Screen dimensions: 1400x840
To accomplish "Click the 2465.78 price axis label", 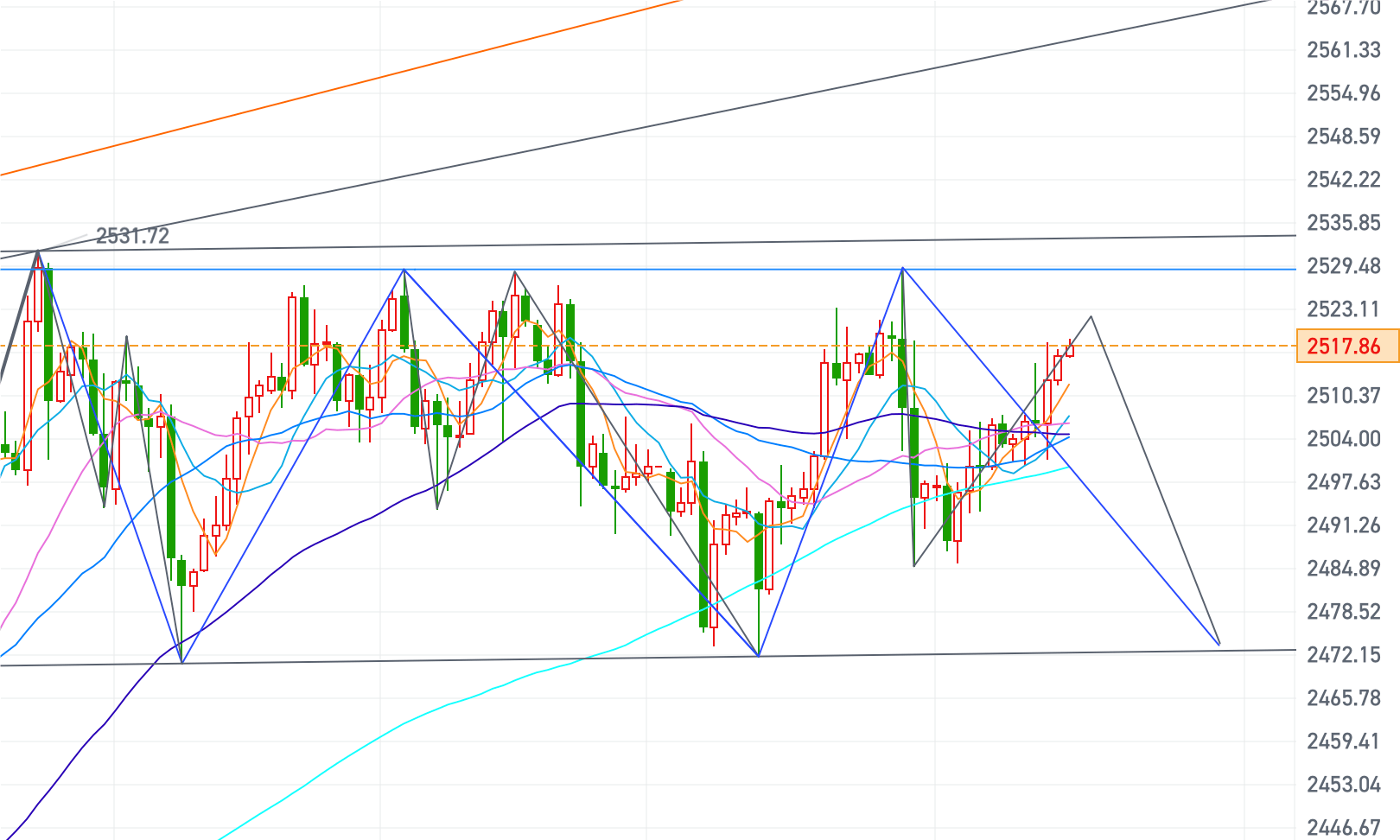I will 1344,698.
